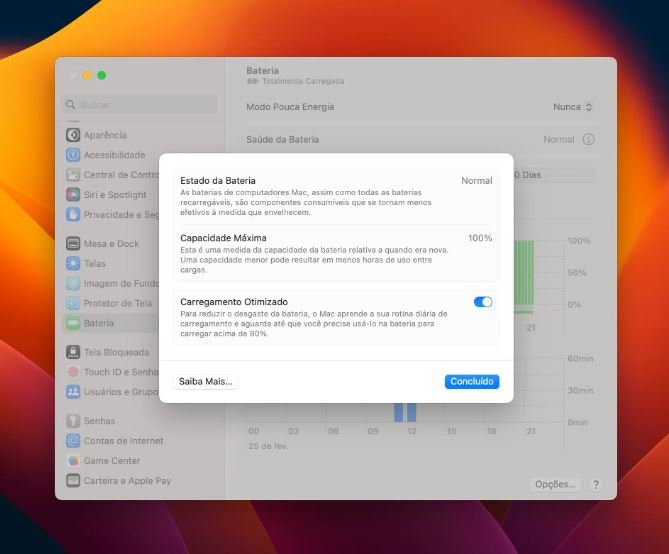
Task: Click the Protetor de Tela icon
Action: coord(73,303)
